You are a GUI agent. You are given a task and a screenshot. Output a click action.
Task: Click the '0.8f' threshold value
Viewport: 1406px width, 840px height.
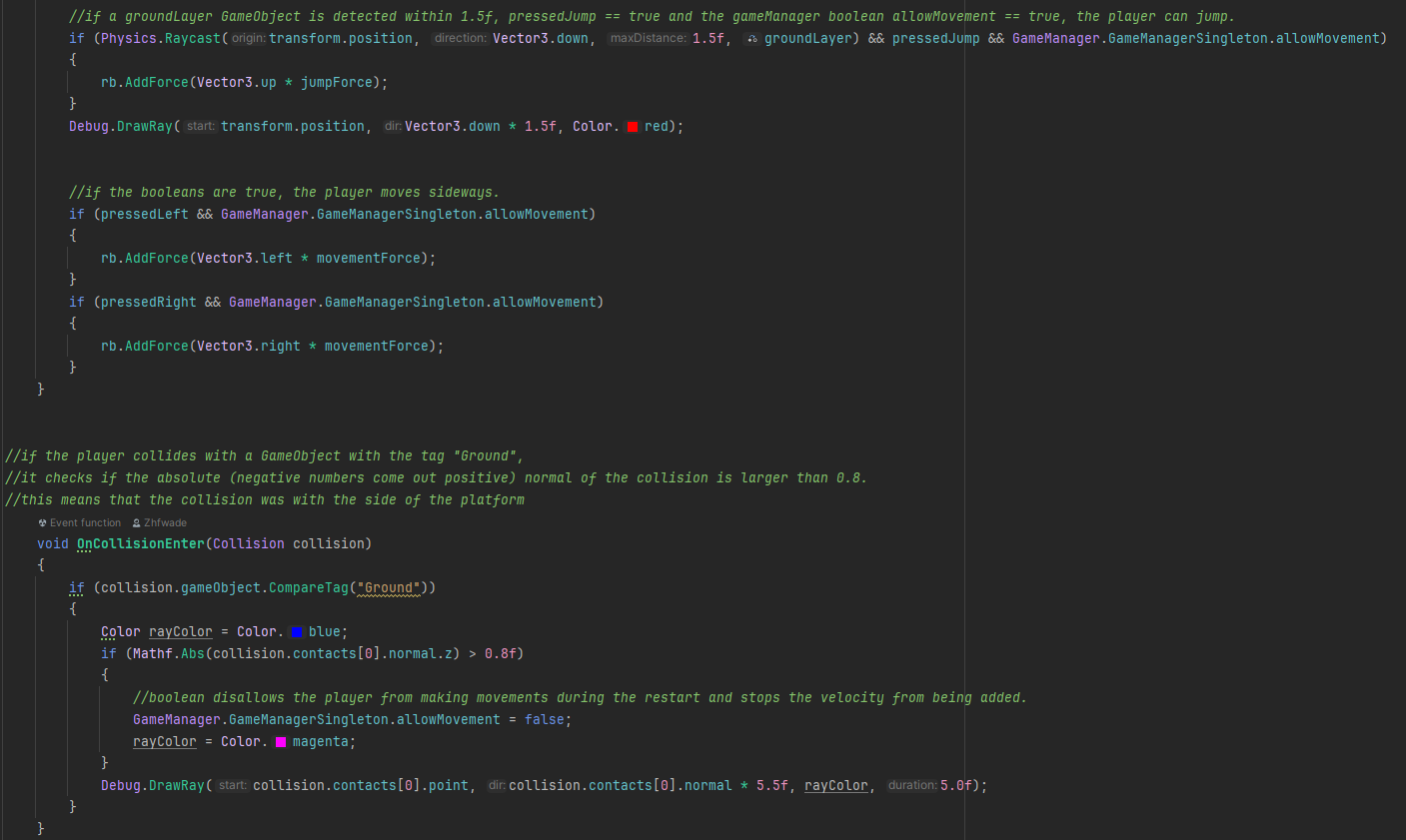[x=501, y=653]
